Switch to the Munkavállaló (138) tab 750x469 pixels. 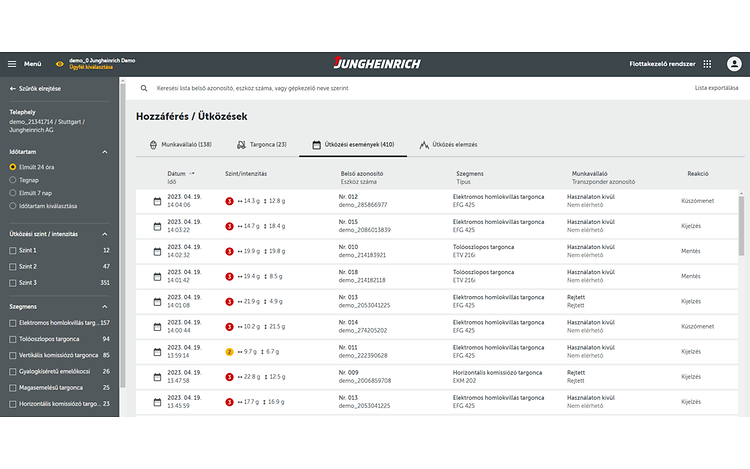(180, 145)
